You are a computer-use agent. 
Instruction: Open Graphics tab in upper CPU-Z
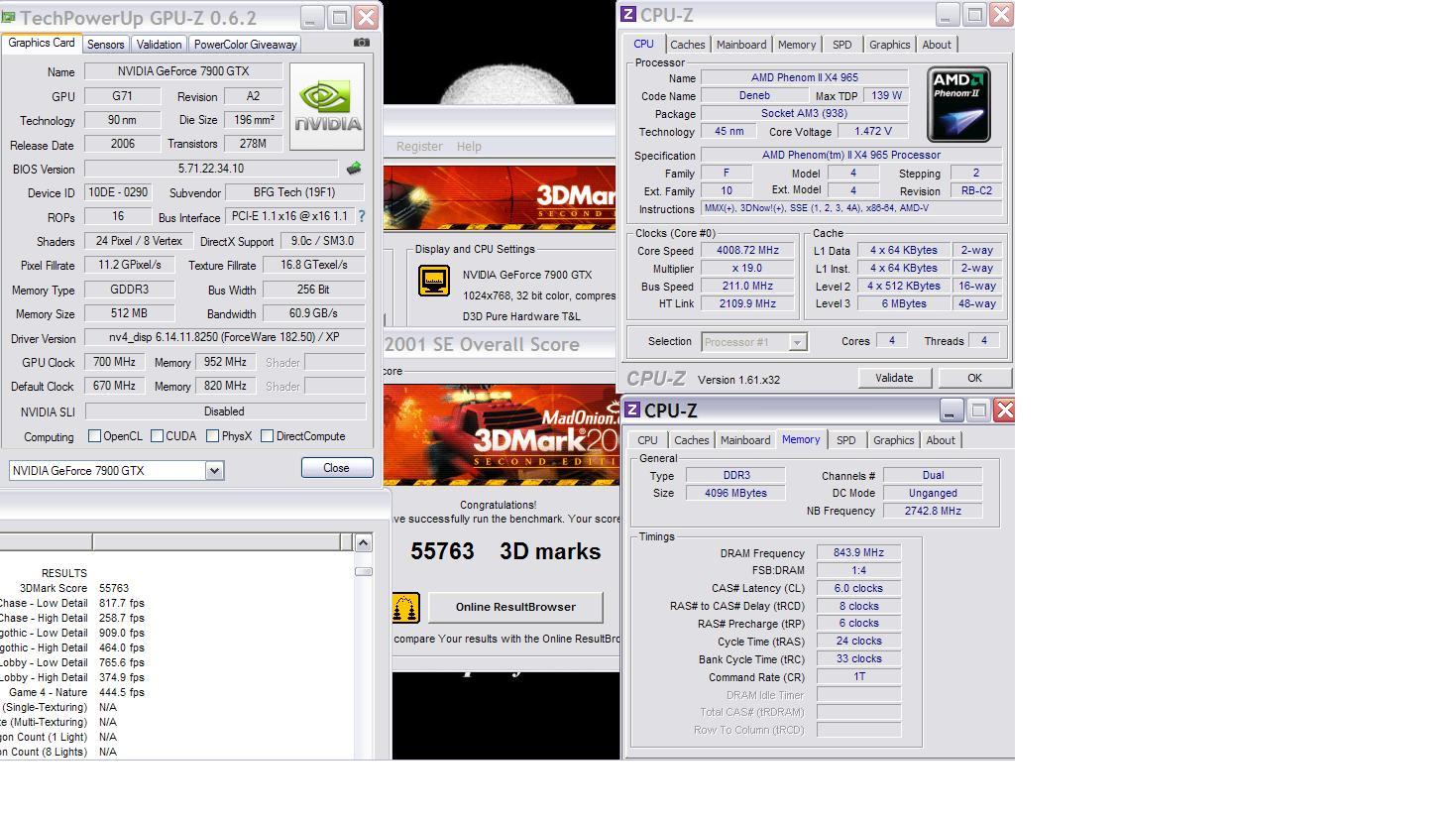pos(889,45)
